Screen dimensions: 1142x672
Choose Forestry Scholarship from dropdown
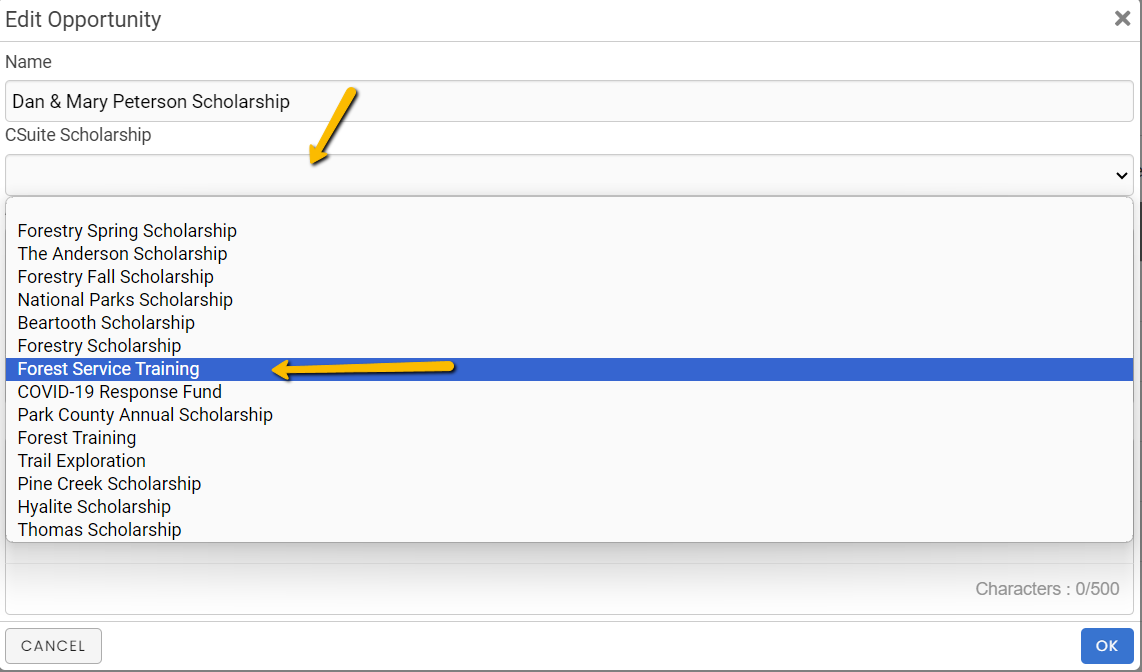[99, 346]
